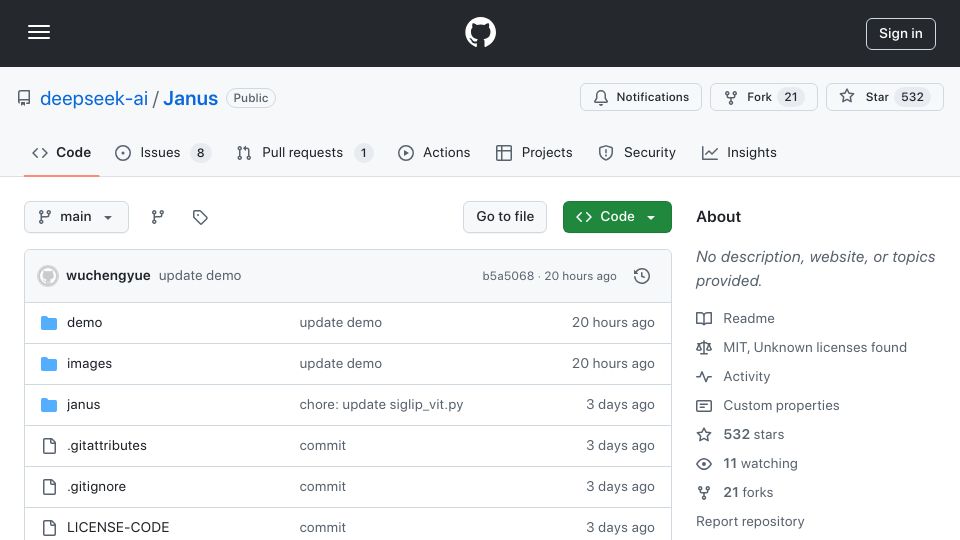
Task: Click the Readme book icon
Action: pyautogui.click(x=704, y=318)
